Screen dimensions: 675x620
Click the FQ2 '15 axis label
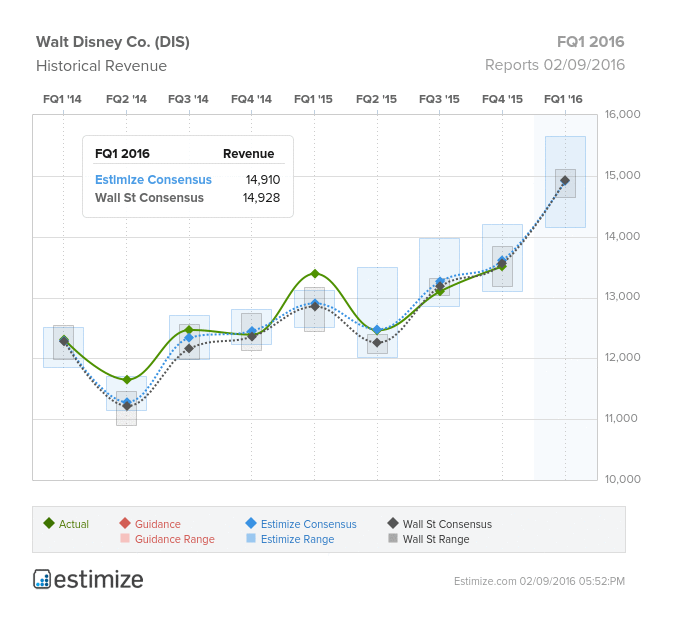[x=376, y=99]
